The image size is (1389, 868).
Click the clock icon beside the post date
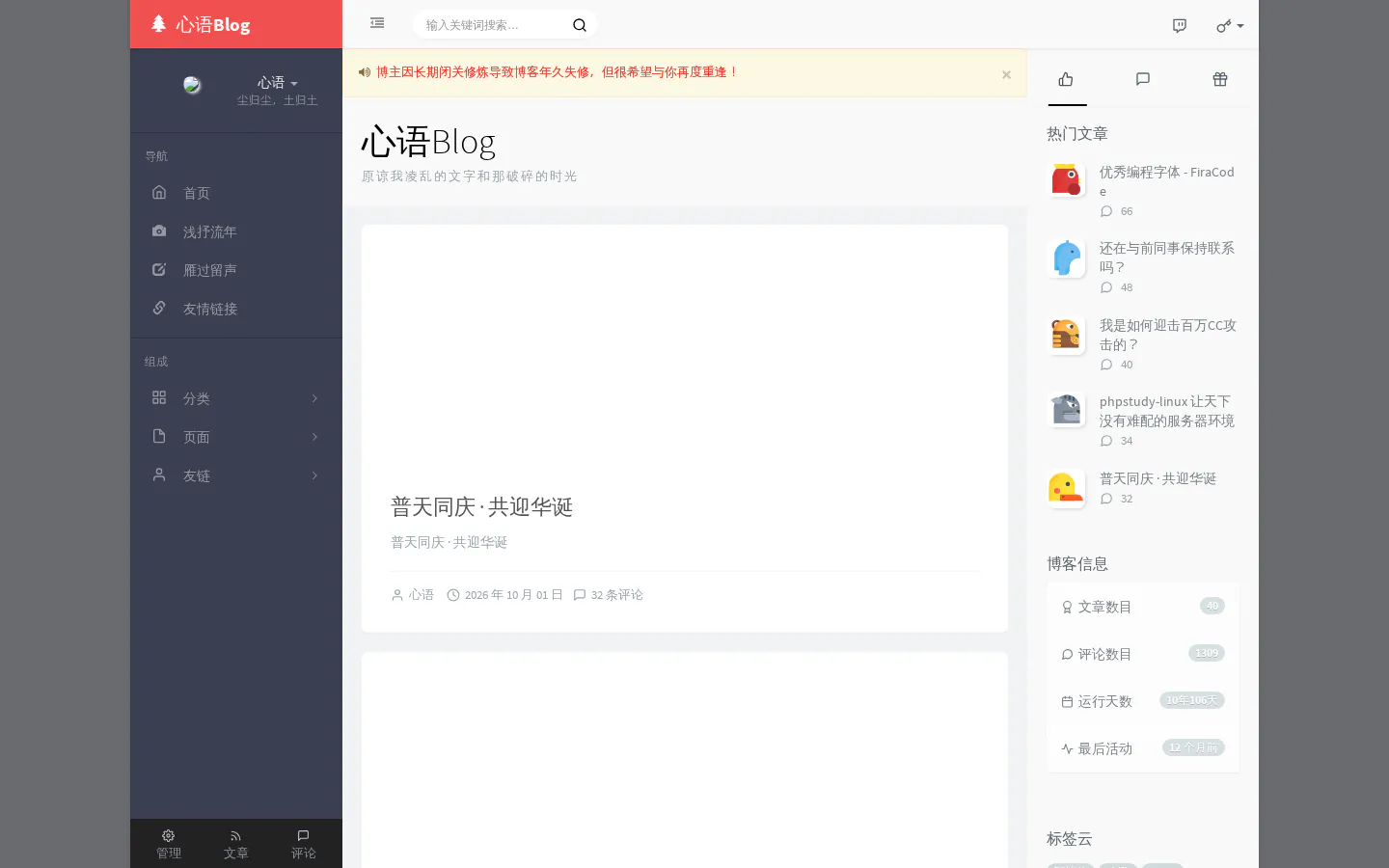tap(453, 595)
